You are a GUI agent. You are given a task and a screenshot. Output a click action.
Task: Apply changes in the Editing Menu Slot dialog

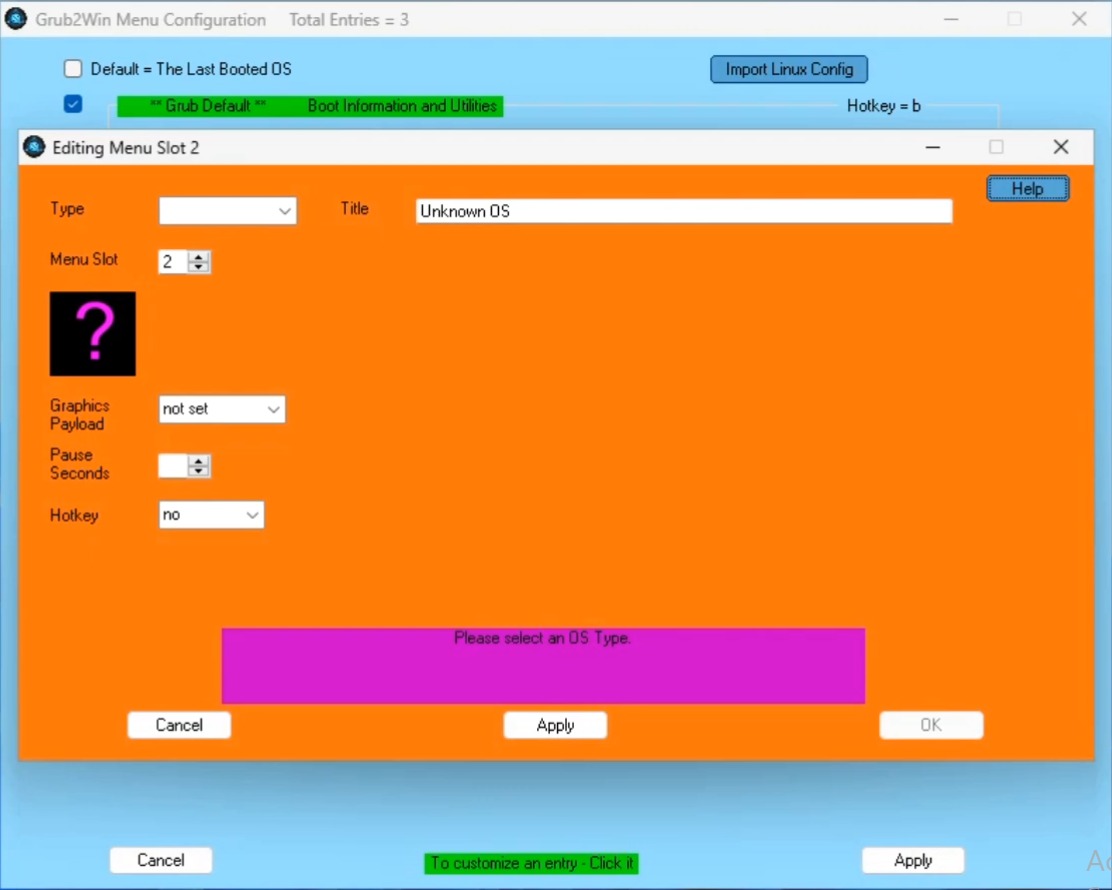tap(555, 725)
